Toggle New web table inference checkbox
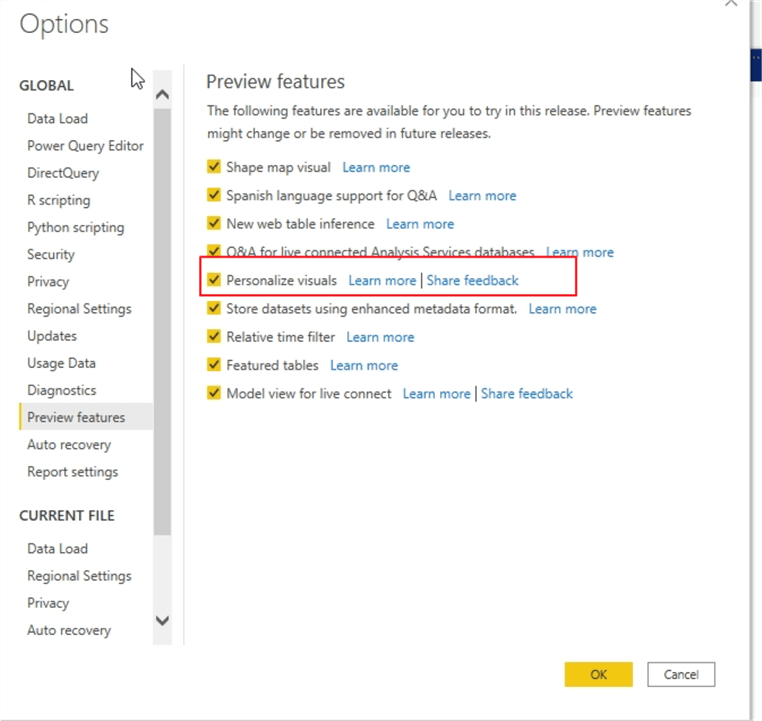 pyautogui.click(x=213, y=223)
